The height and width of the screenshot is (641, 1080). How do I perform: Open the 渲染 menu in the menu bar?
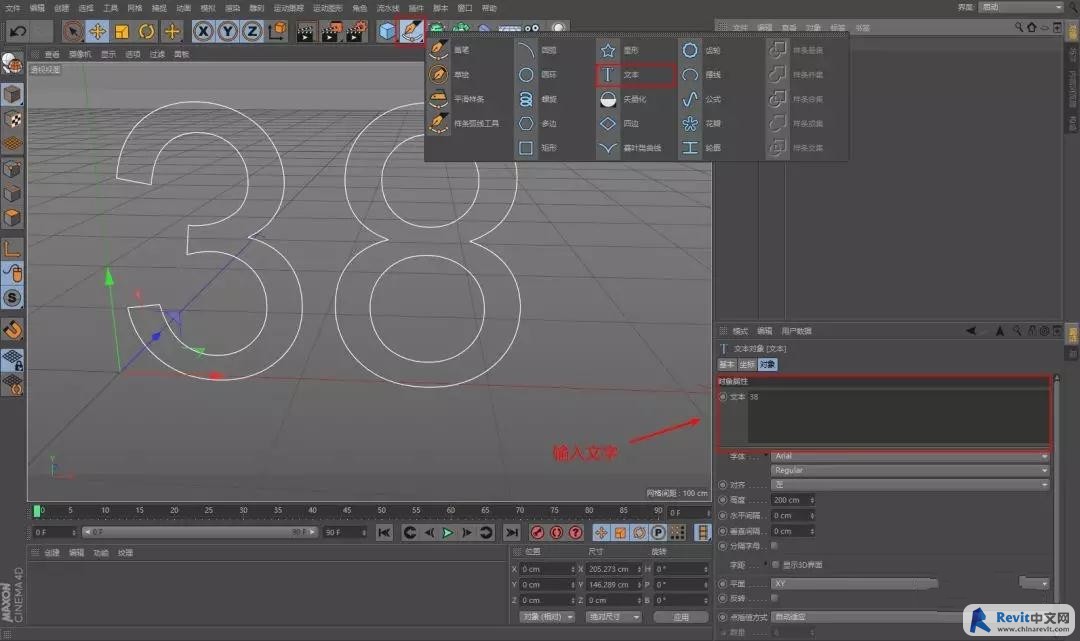pos(233,8)
